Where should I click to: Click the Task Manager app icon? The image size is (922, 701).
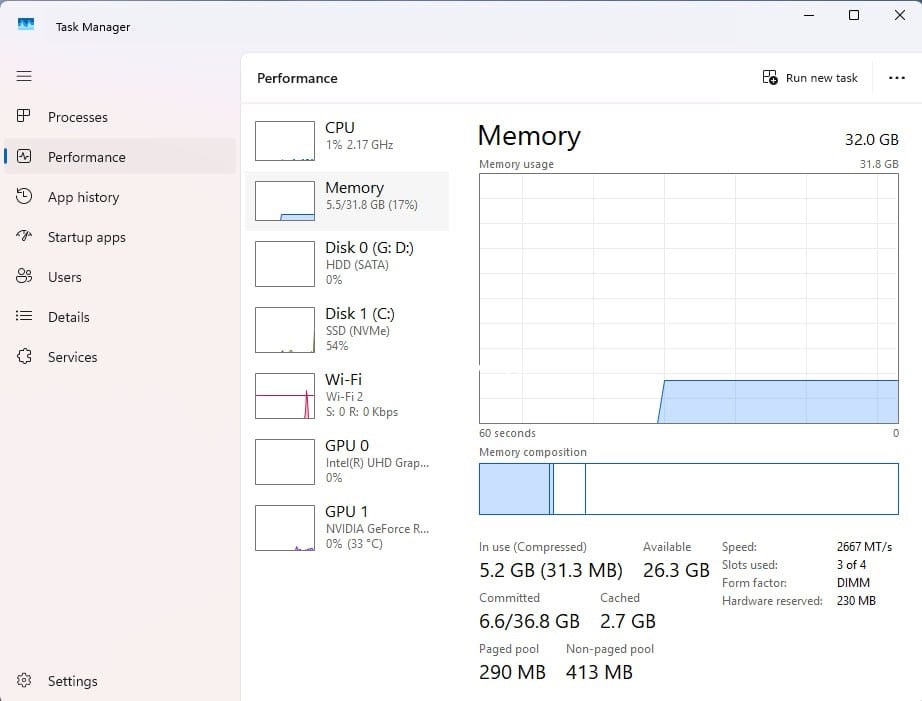[x=26, y=25]
